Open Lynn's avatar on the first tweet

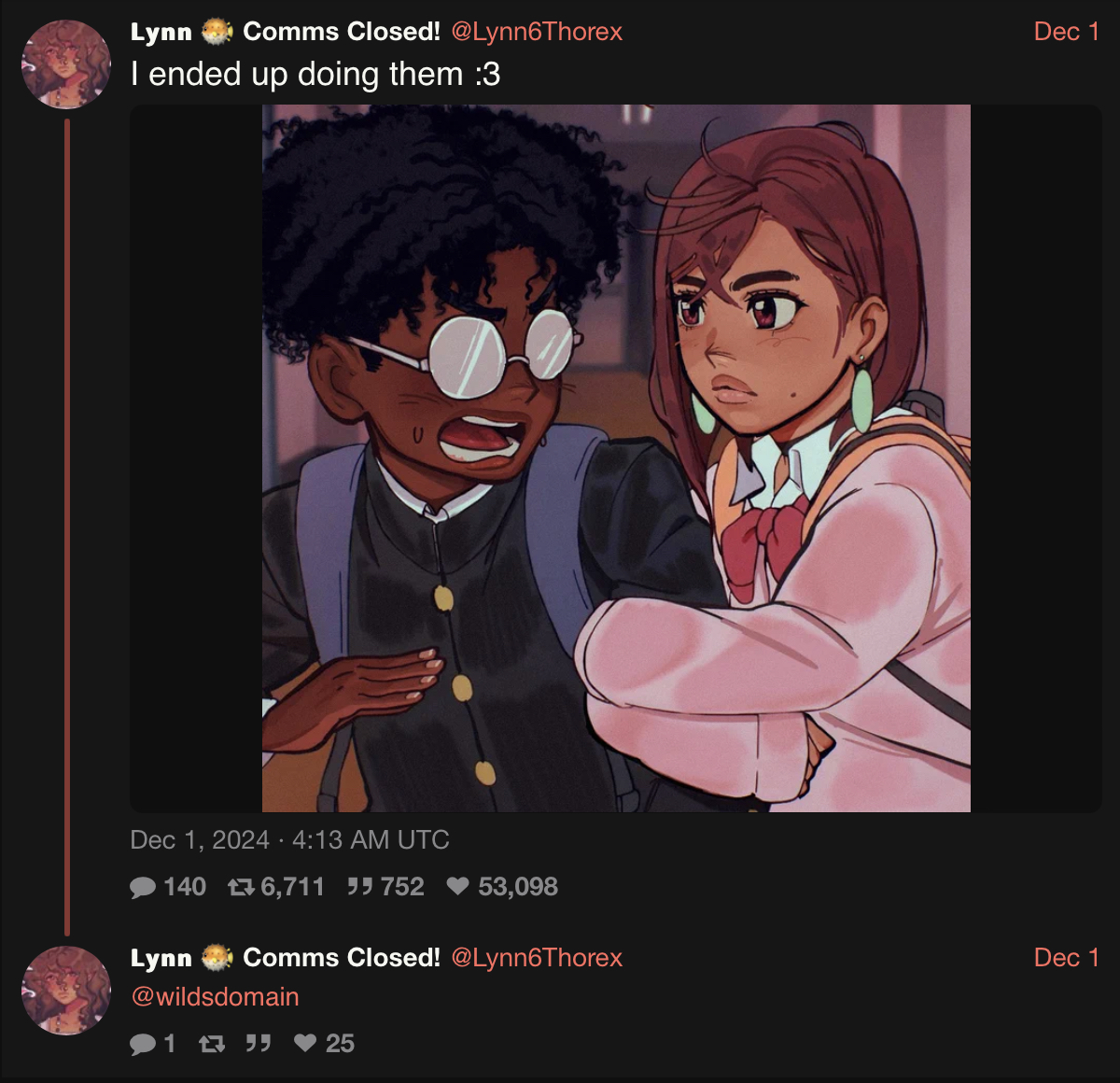66,64
